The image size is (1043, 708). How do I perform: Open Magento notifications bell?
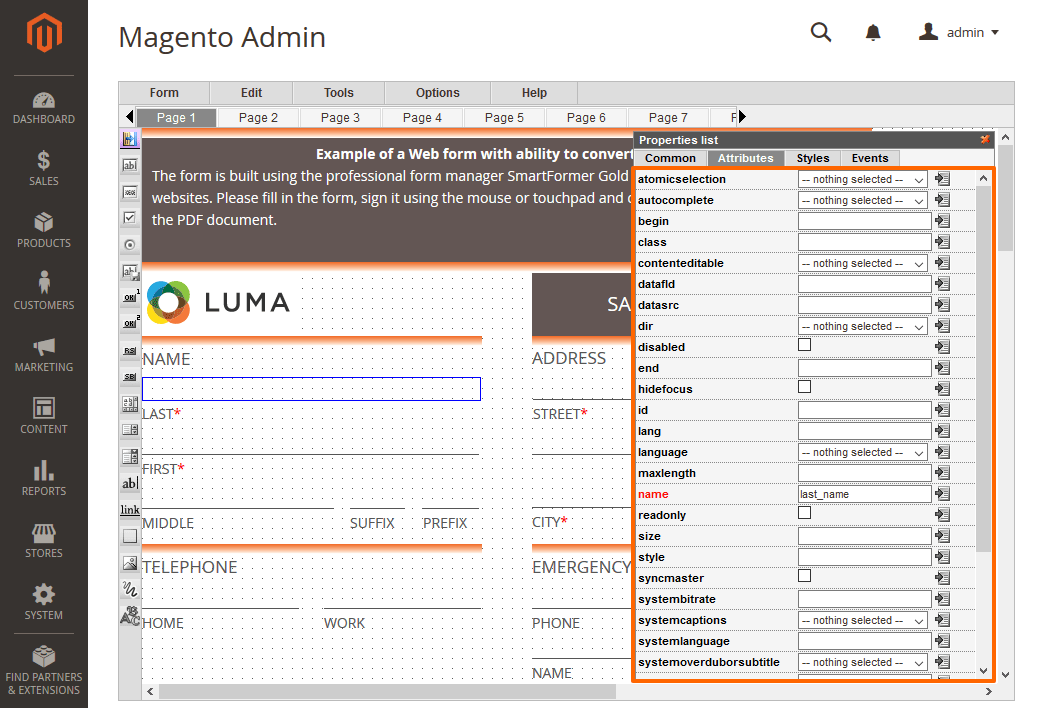[872, 32]
